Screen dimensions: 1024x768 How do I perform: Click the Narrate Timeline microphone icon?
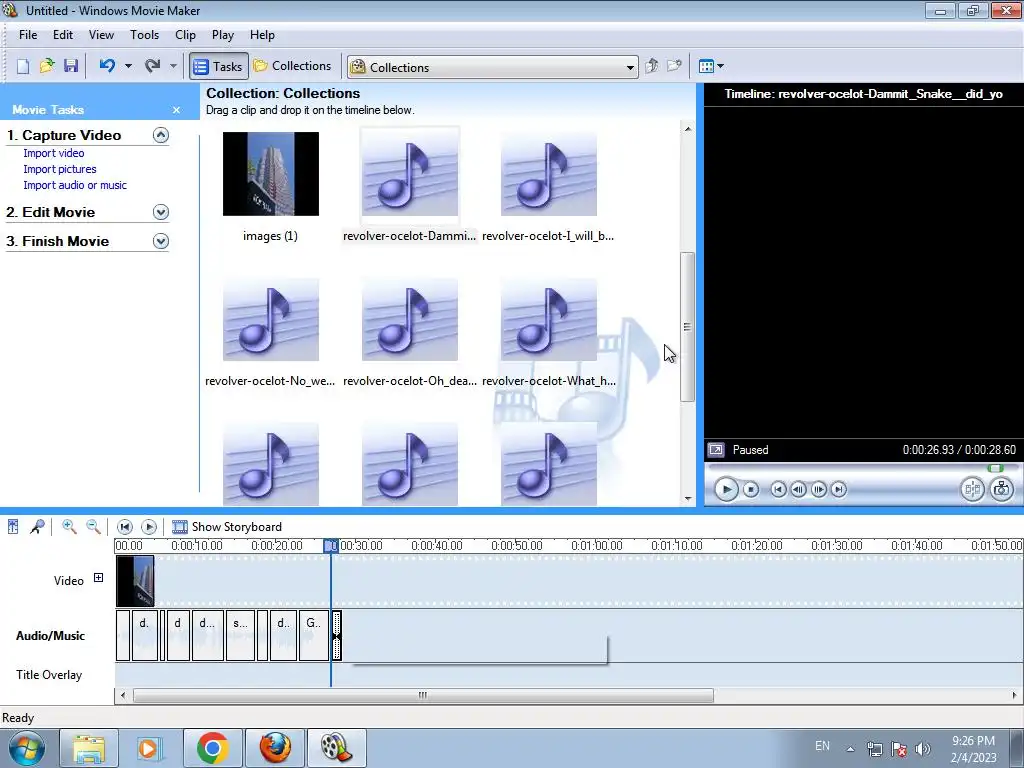pos(37,526)
